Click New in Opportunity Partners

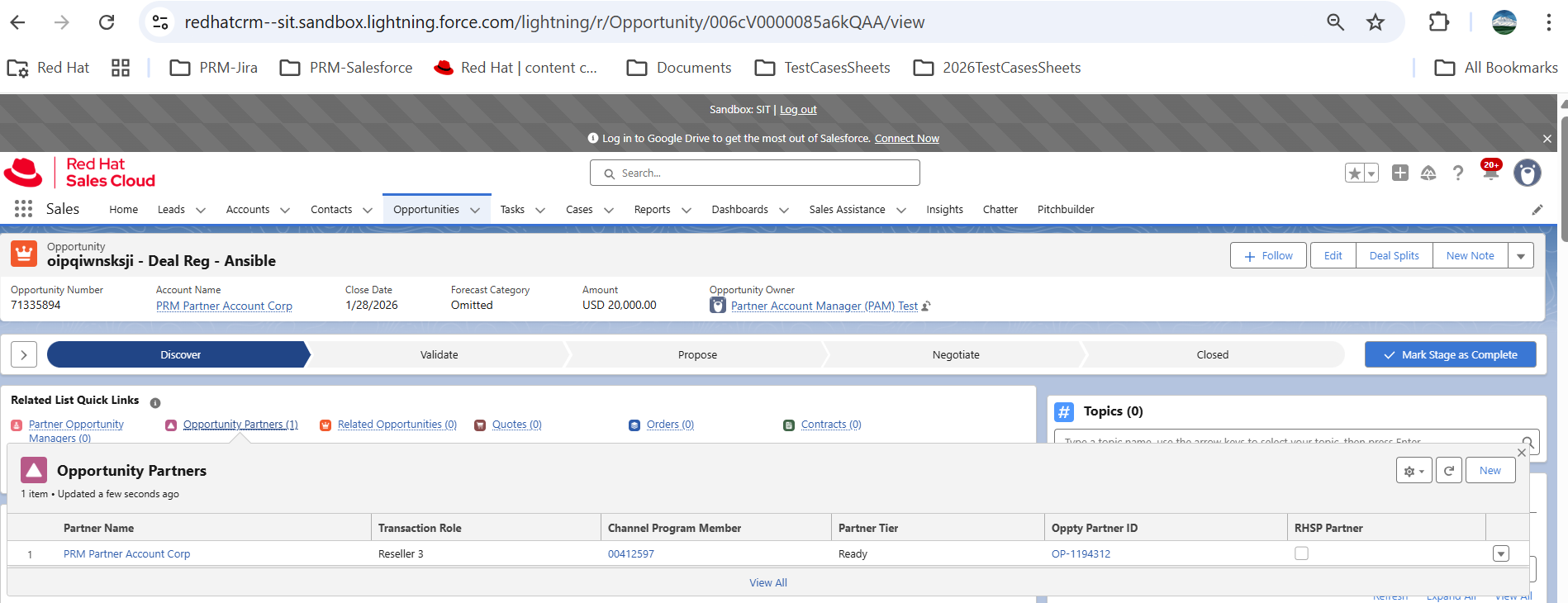[x=1490, y=471]
